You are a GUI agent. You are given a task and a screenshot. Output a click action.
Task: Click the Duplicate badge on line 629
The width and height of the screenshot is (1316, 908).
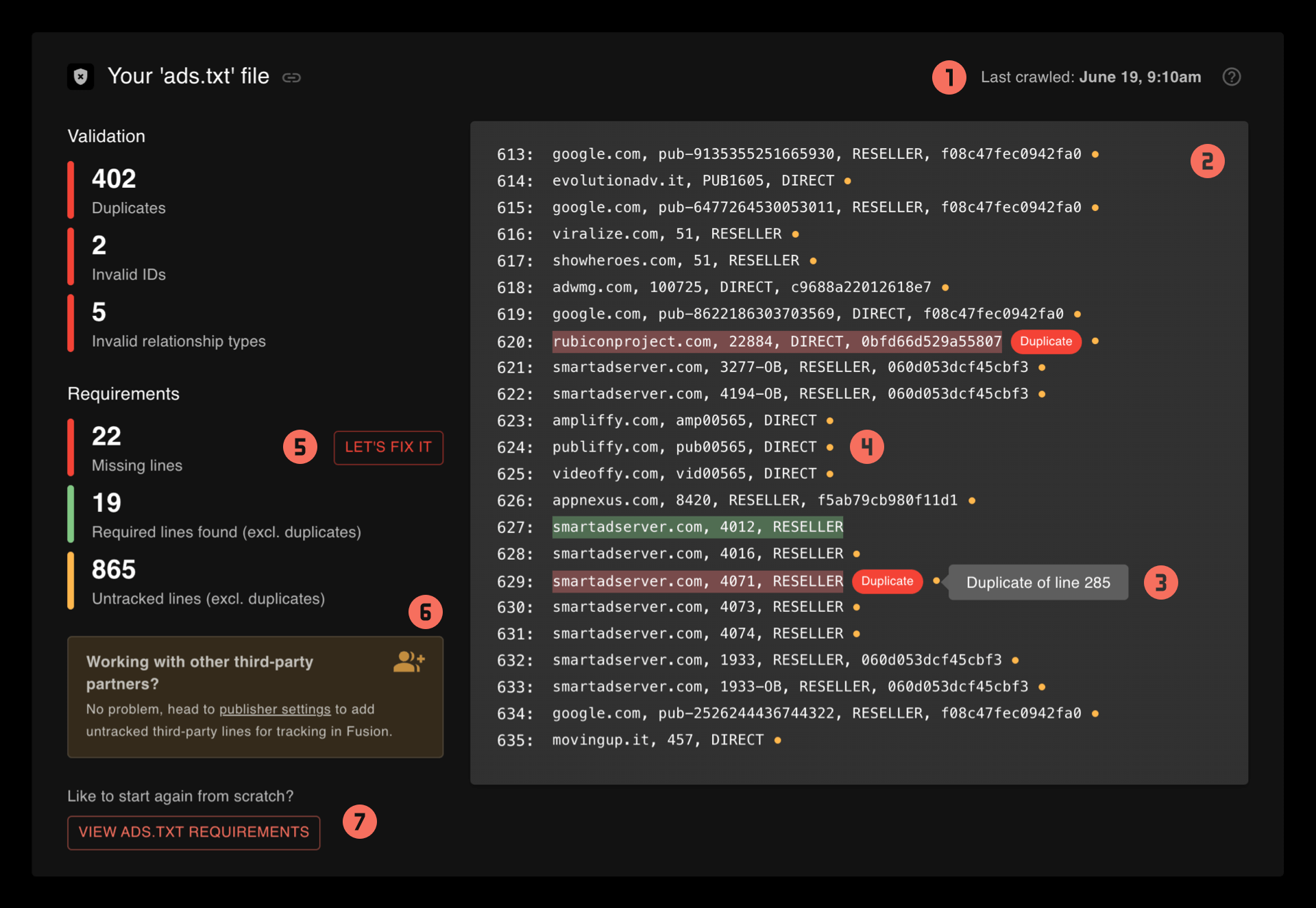click(x=887, y=581)
